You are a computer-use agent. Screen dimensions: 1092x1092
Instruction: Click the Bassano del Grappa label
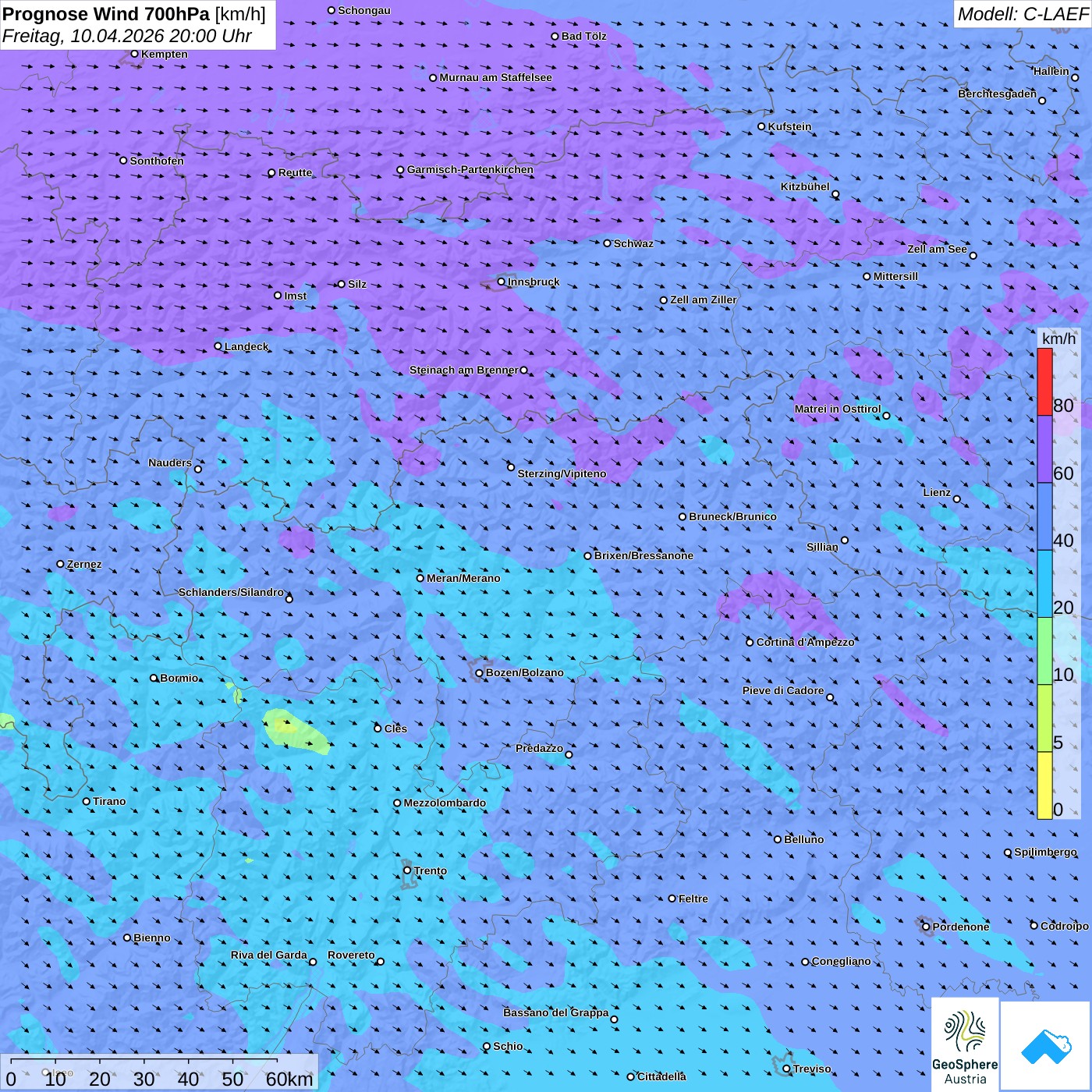[556, 1012]
